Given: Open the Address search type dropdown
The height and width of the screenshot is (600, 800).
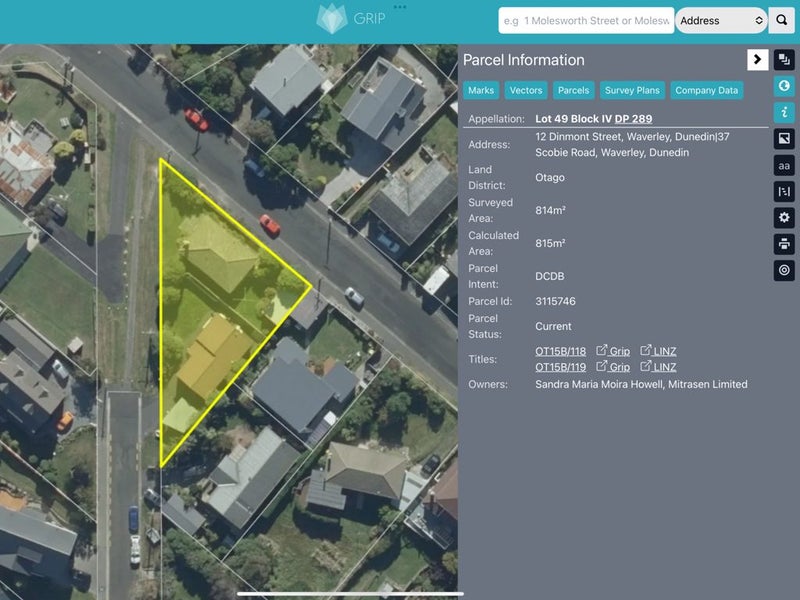Looking at the screenshot, I should pos(722,21).
